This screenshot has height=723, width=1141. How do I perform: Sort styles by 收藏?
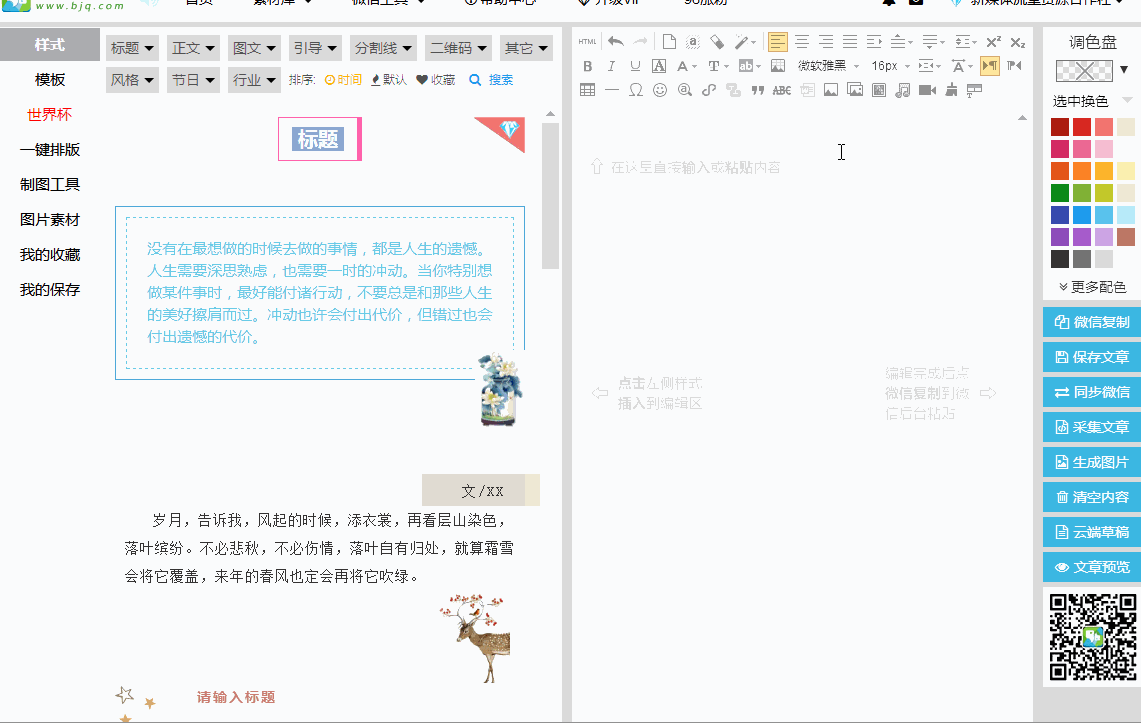436,79
